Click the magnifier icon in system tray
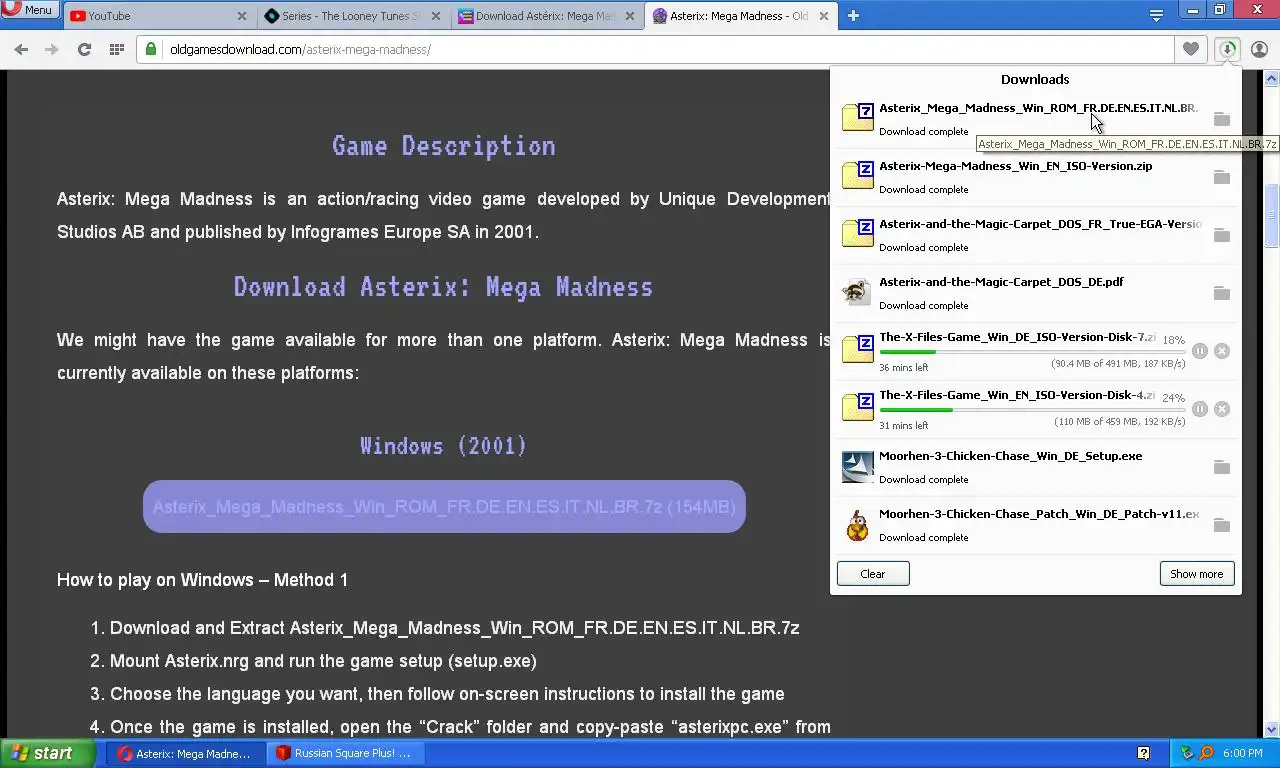Image resolution: width=1280 pixels, height=768 pixels. pos(1206,753)
